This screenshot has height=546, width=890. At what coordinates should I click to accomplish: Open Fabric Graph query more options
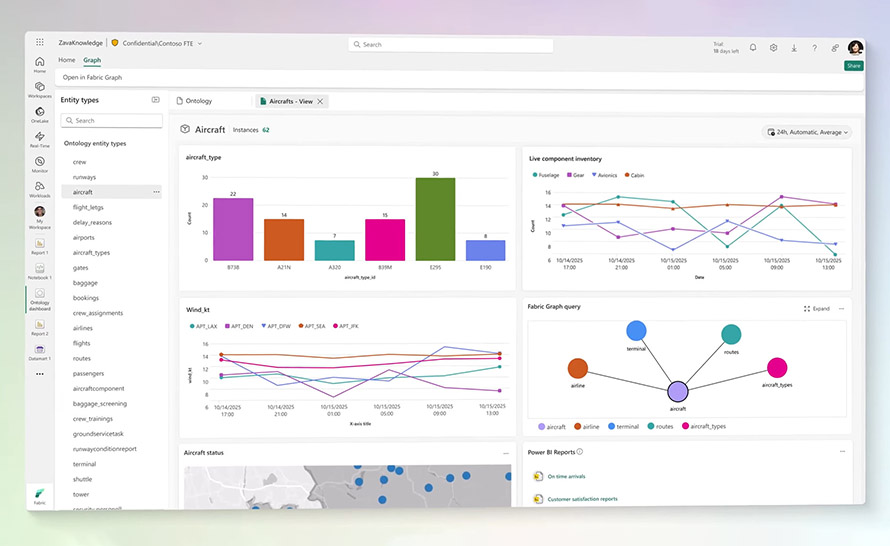click(x=842, y=309)
